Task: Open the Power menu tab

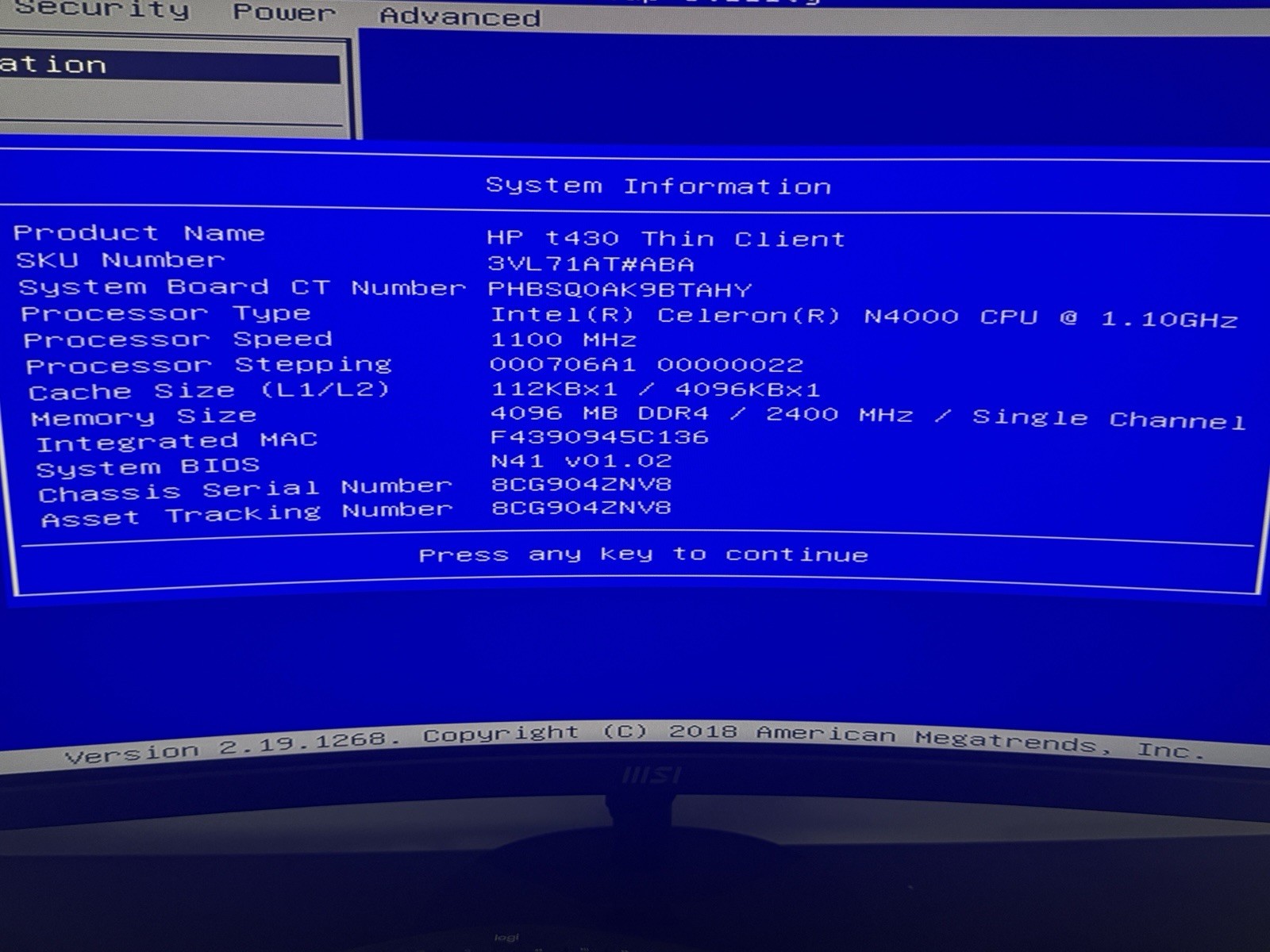Action: tap(283, 12)
